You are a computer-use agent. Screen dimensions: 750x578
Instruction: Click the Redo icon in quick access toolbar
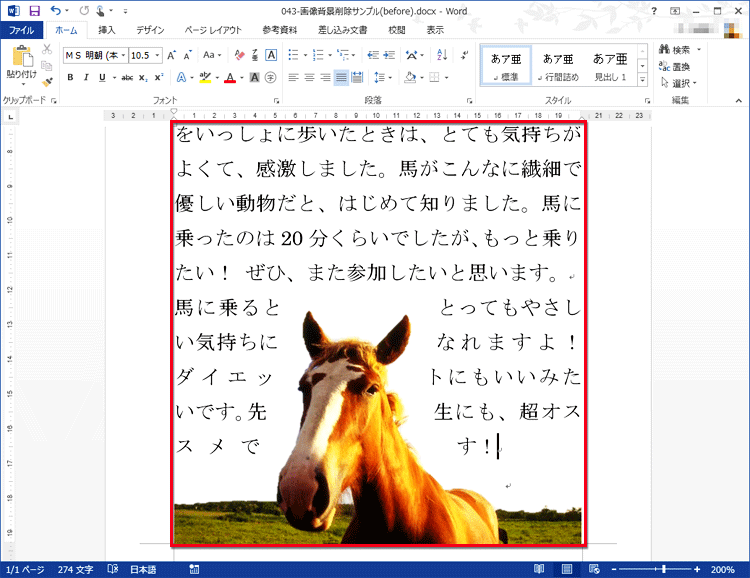(84, 11)
